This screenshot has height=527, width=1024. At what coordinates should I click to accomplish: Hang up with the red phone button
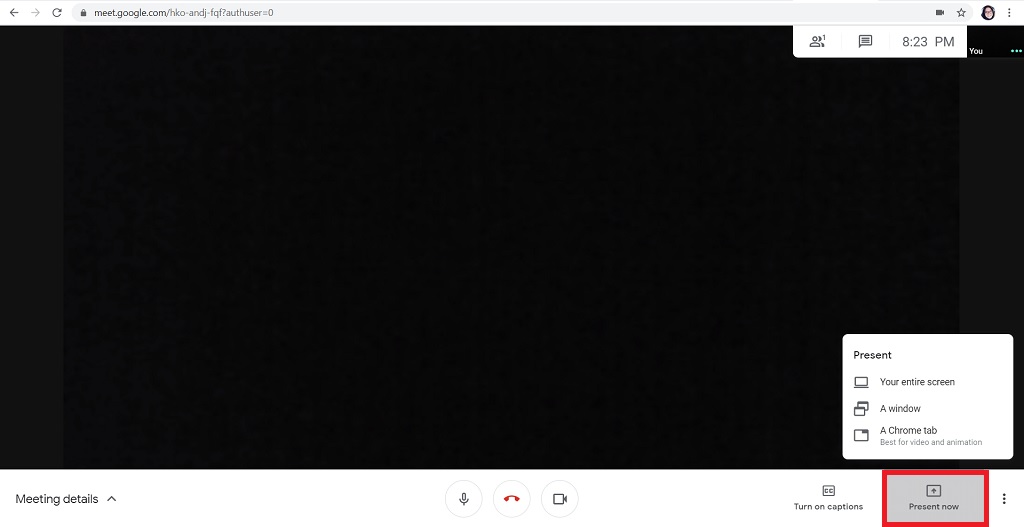pyautogui.click(x=512, y=499)
